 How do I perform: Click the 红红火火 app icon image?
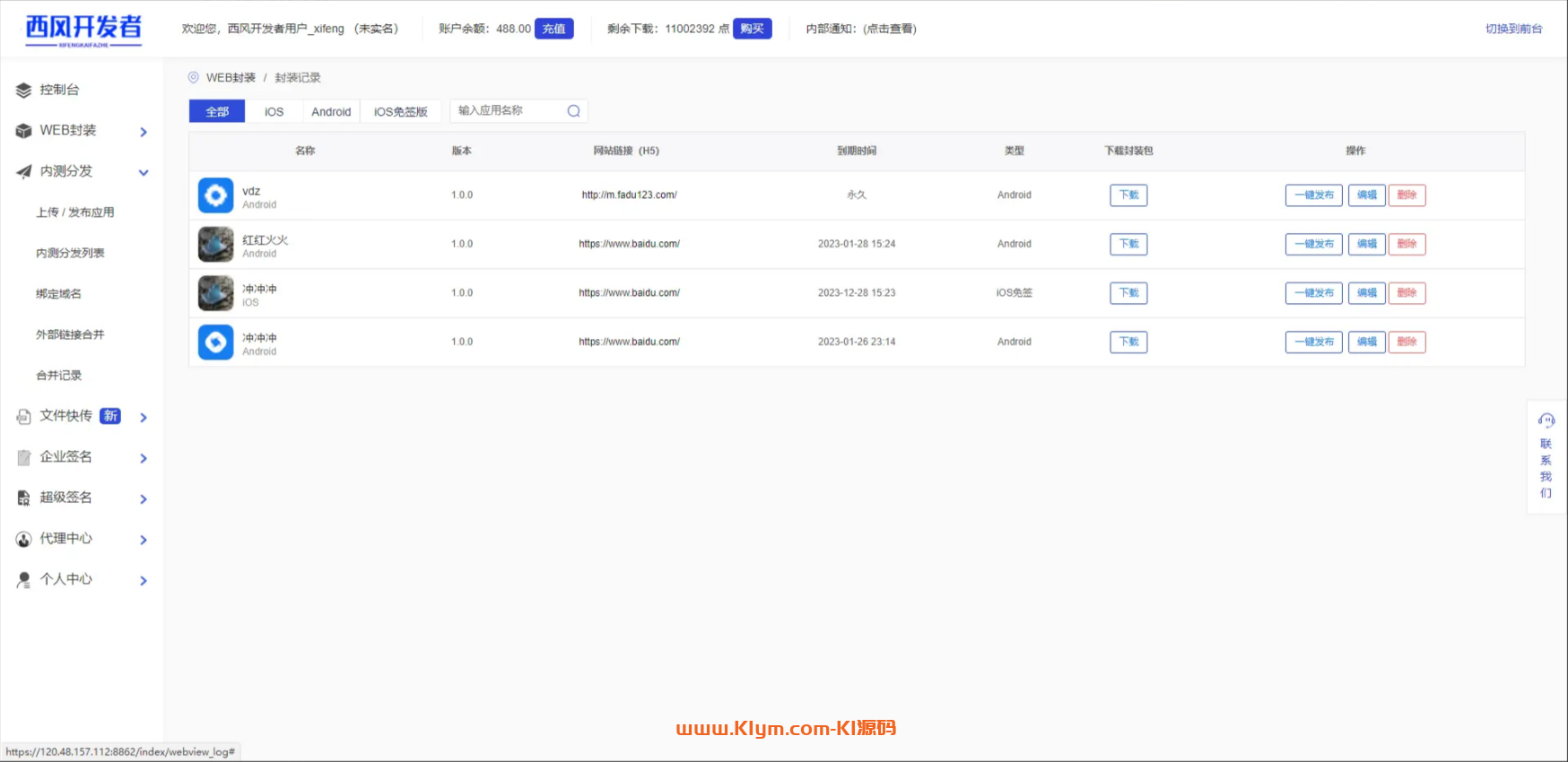215,244
